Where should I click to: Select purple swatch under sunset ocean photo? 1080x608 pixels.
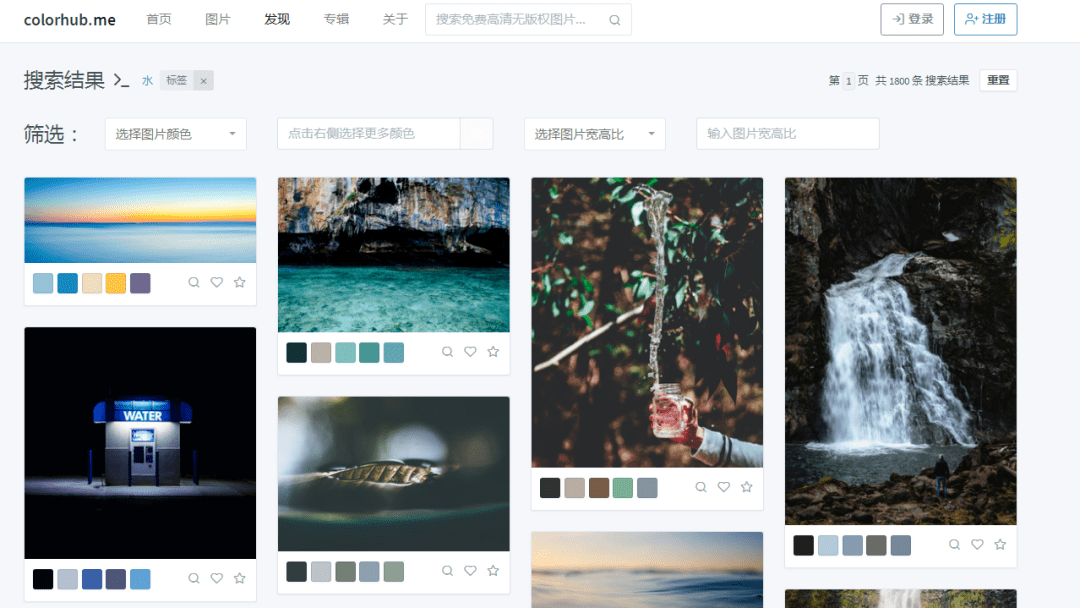pyautogui.click(x=141, y=283)
